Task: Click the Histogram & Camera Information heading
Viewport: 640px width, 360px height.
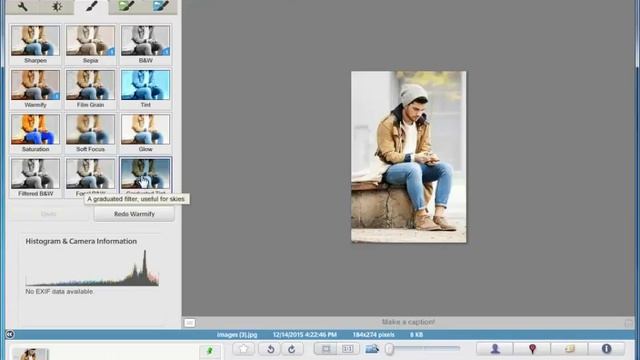Action: coord(81,241)
